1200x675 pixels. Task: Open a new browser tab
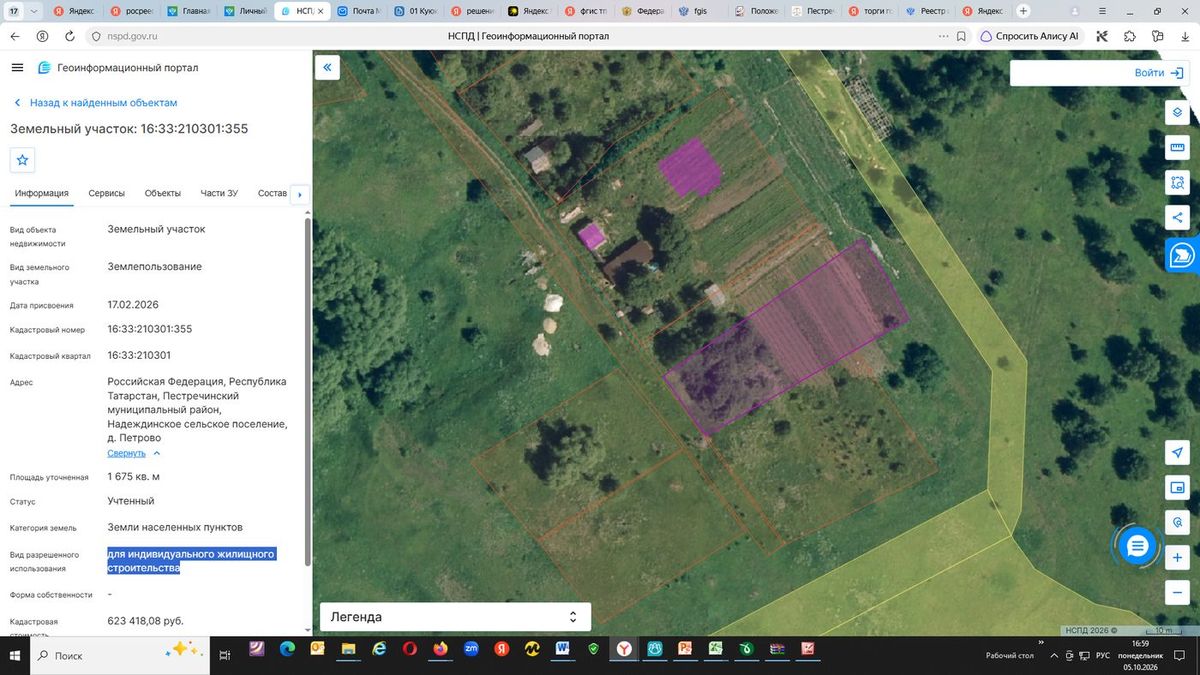coord(1023,10)
